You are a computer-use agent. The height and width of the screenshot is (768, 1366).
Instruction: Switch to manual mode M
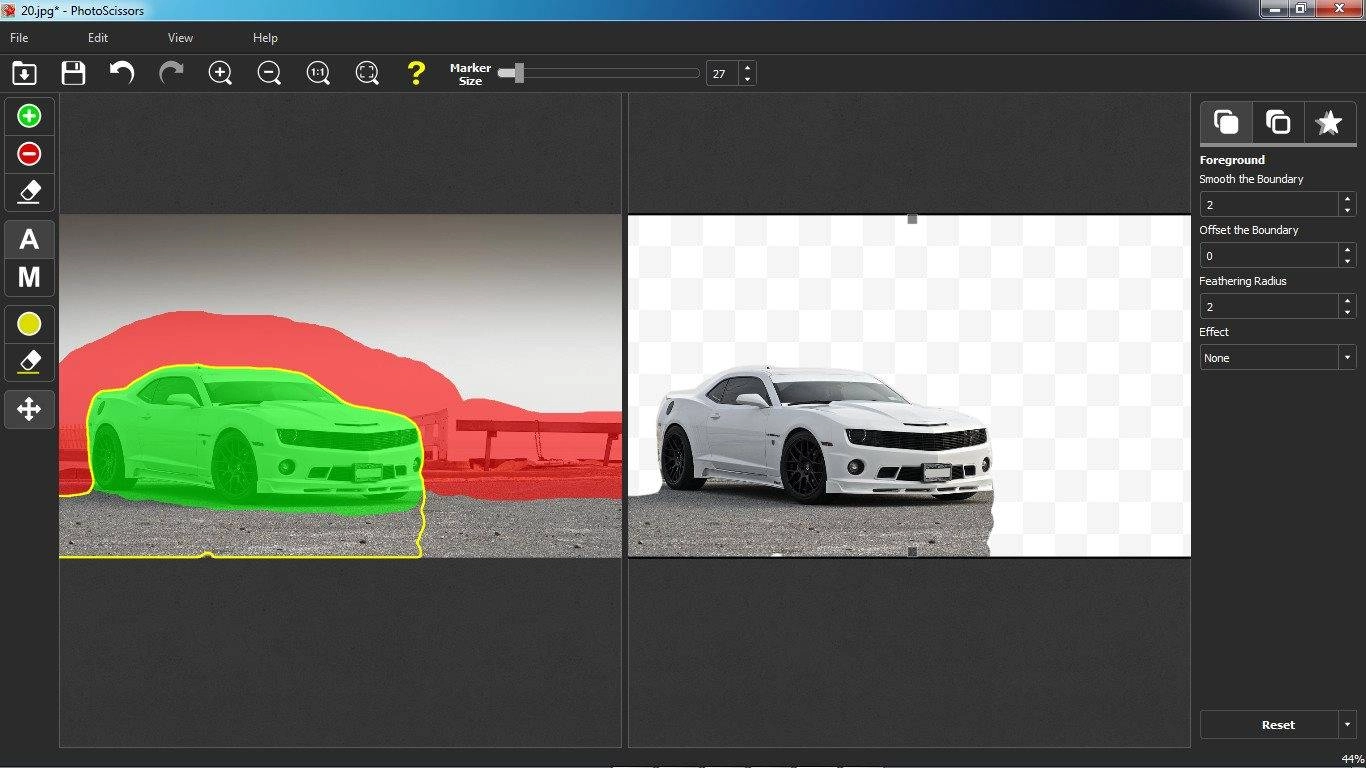click(x=29, y=277)
